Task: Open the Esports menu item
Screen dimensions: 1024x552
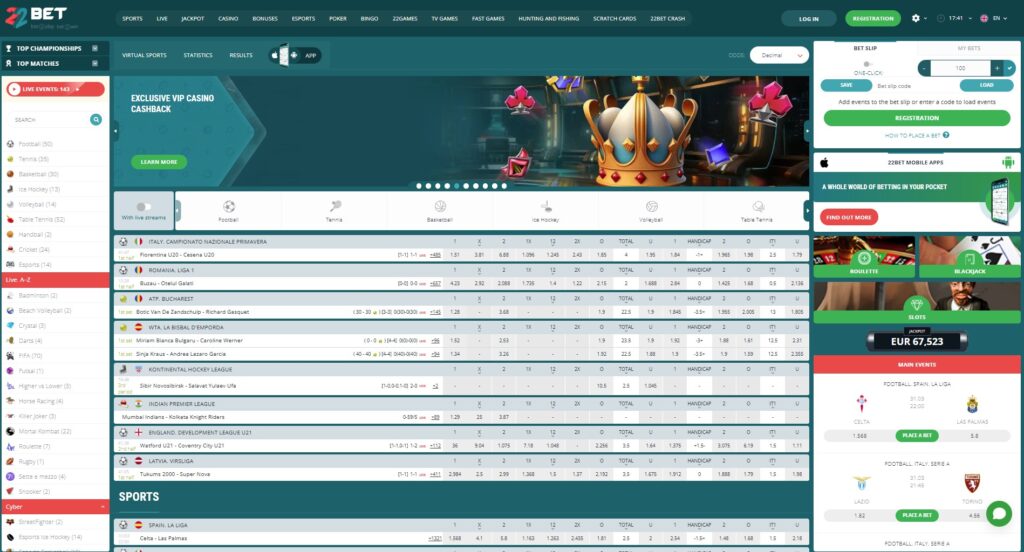Action: [303, 18]
